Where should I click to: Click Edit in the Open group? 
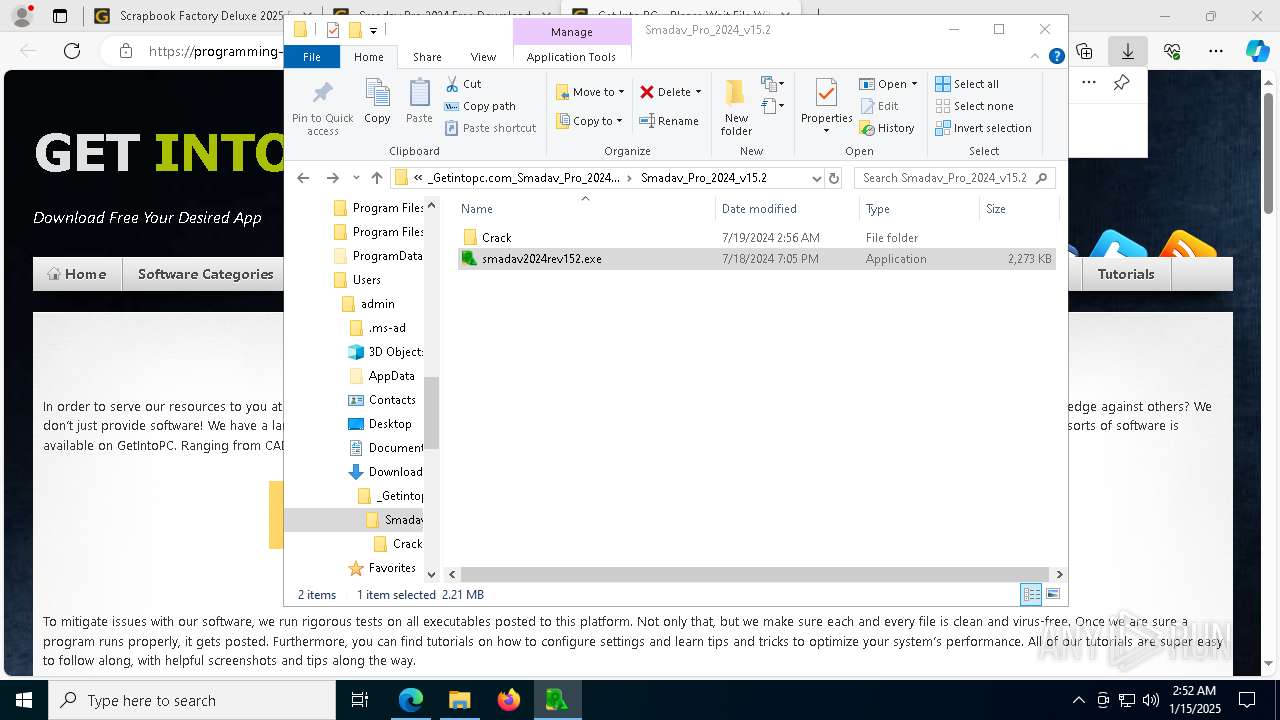[x=878, y=106]
